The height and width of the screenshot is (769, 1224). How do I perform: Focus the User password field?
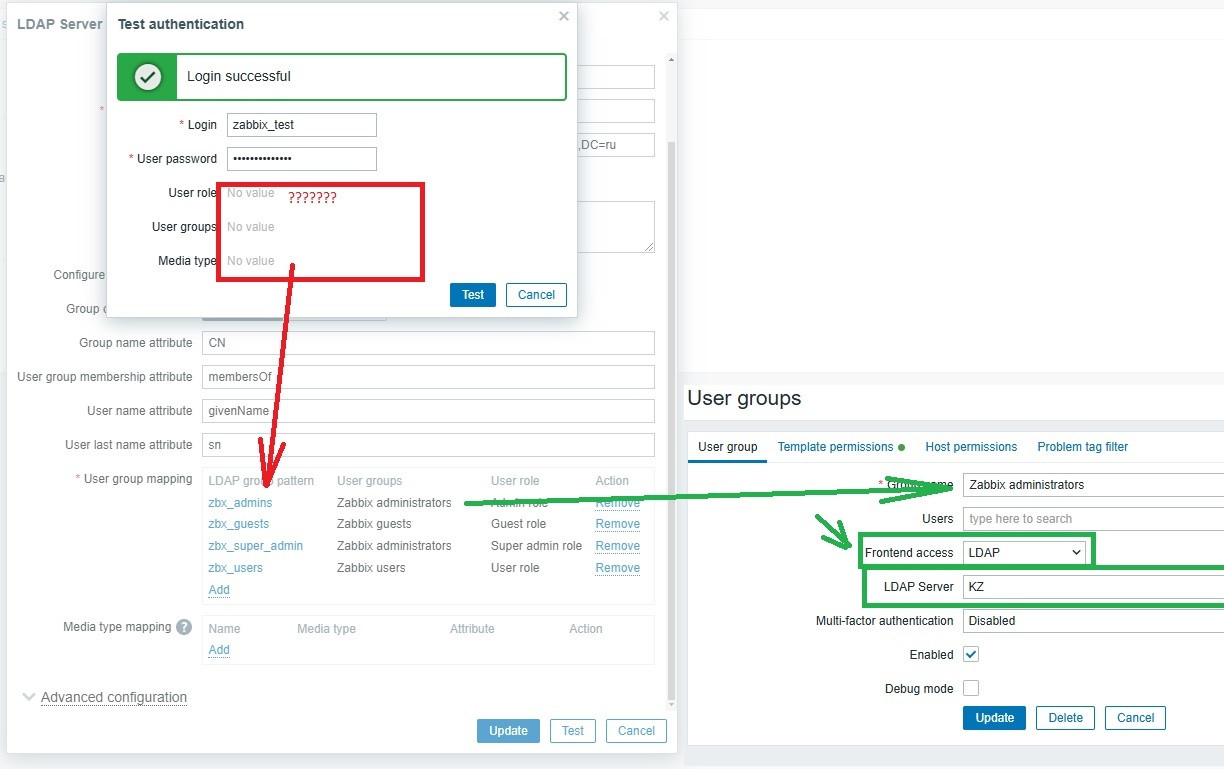tap(302, 159)
